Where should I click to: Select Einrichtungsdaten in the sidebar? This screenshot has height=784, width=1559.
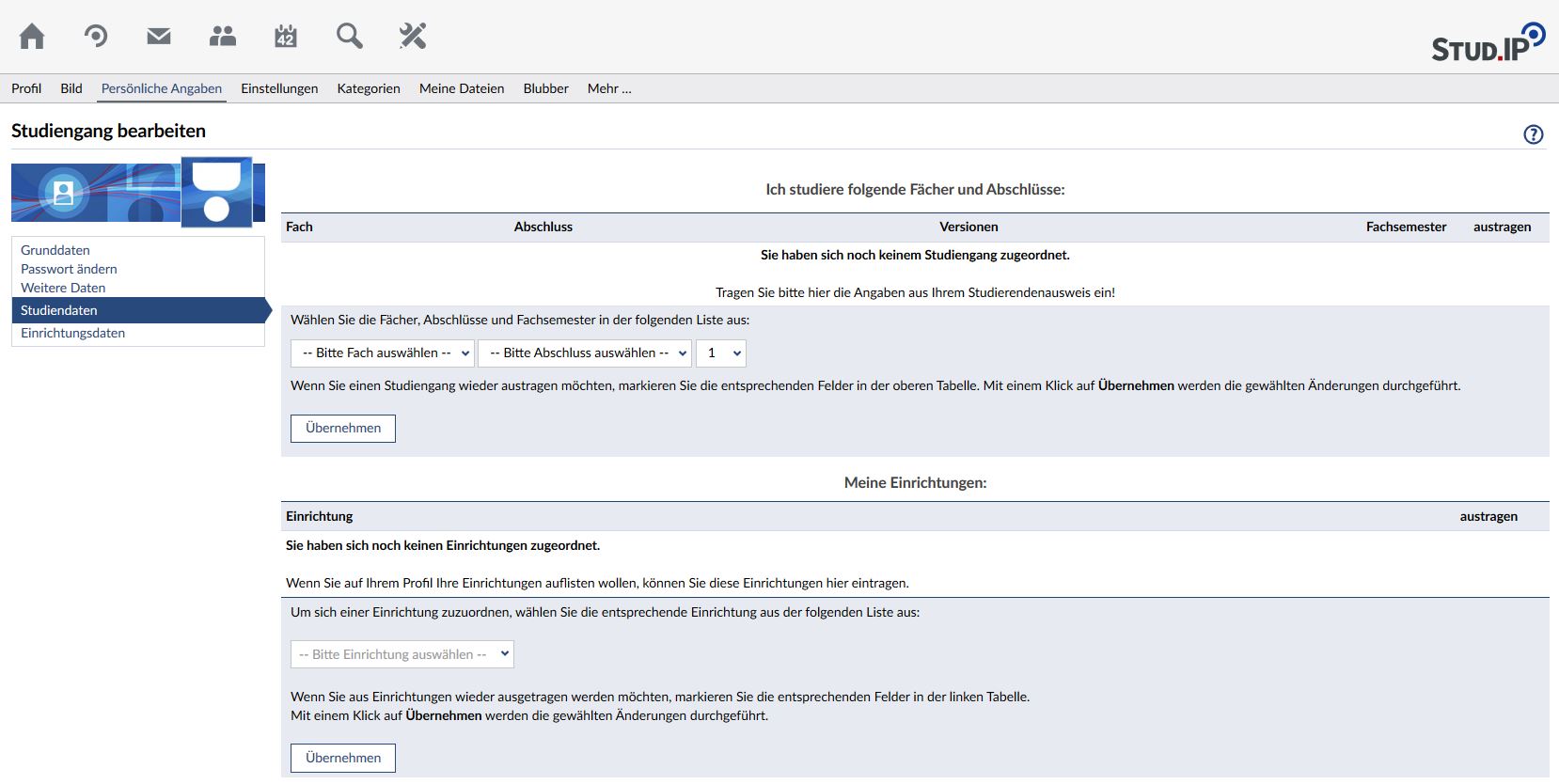pyautogui.click(x=72, y=333)
